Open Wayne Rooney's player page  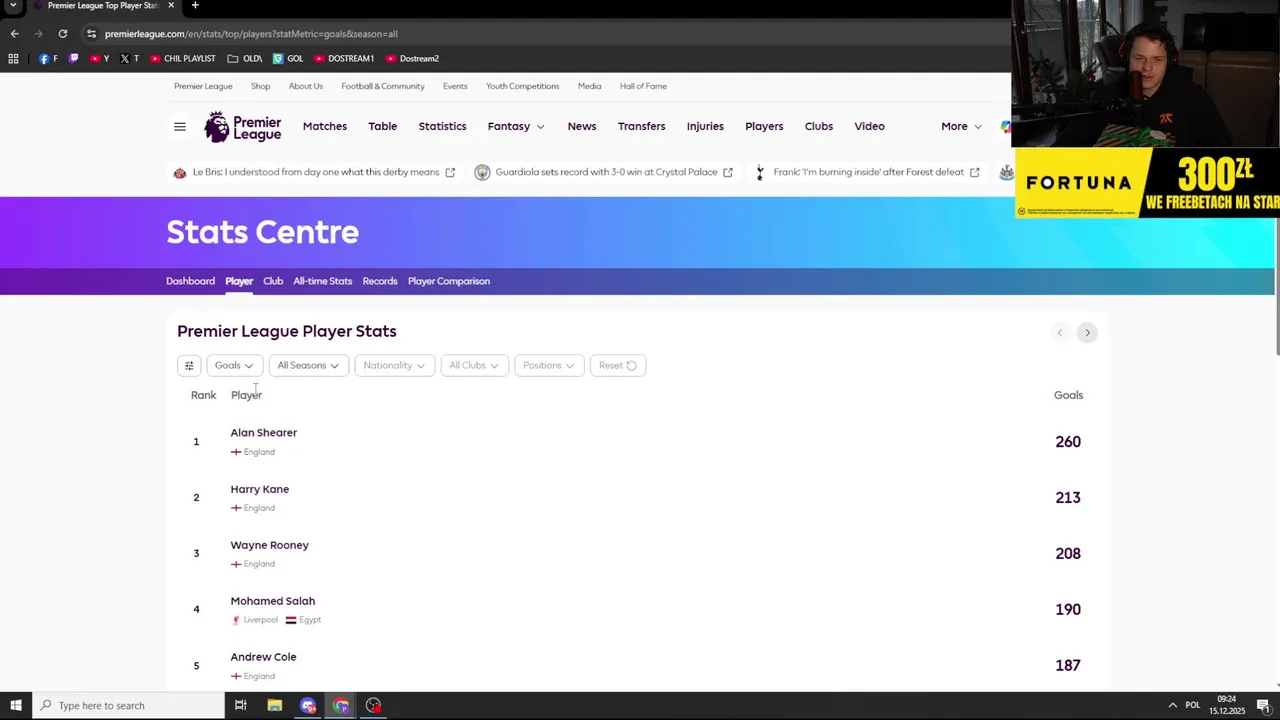(270, 546)
